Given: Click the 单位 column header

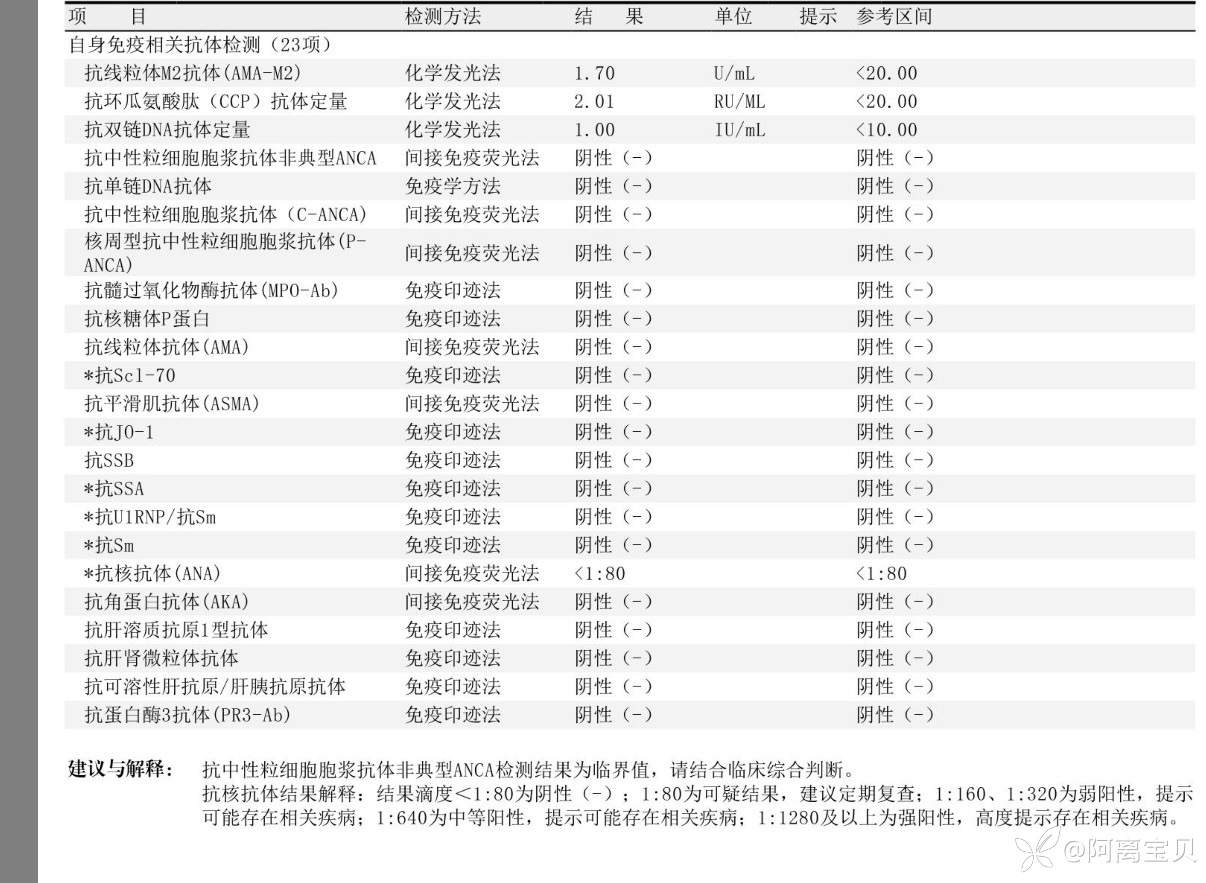Looking at the screenshot, I should pos(733,17).
